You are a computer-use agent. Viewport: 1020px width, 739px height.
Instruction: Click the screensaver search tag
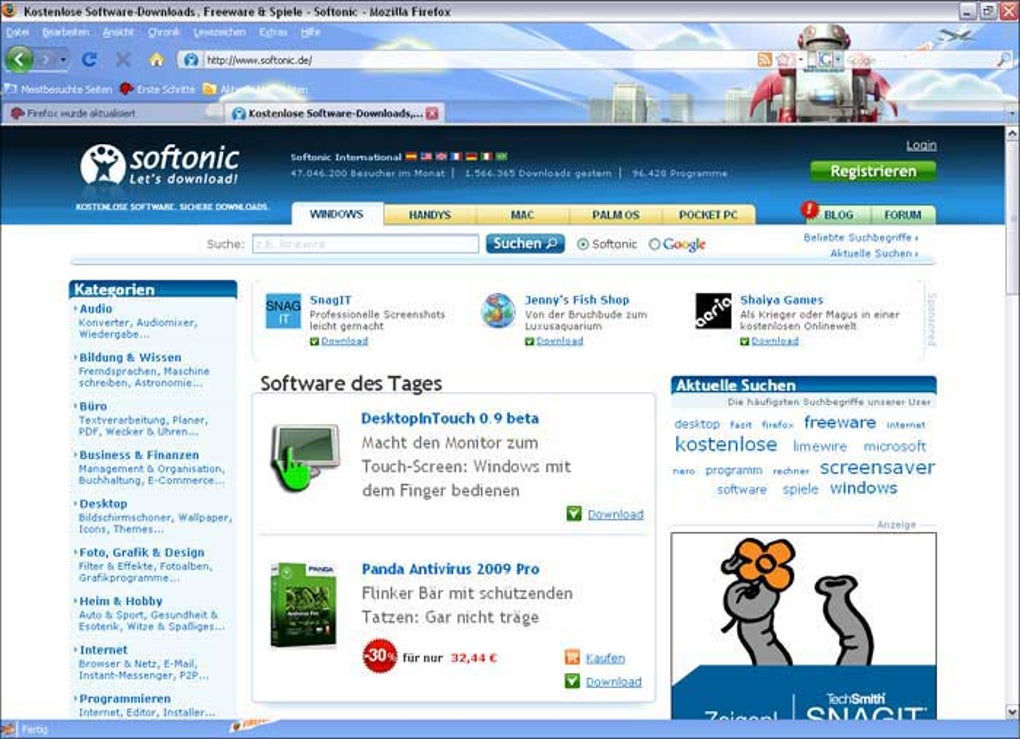click(x=877, y=467)
